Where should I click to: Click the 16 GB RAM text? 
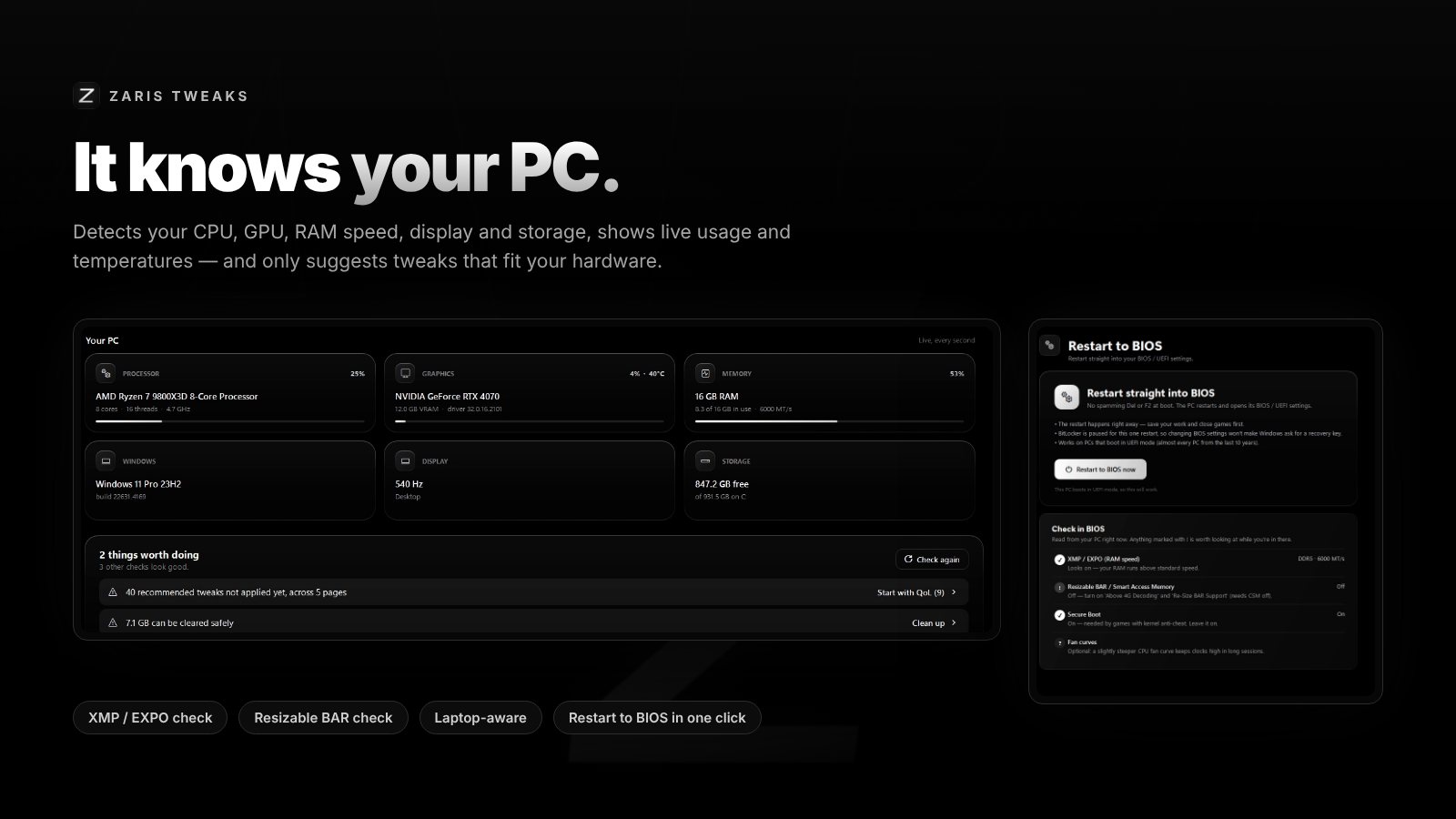pyautogui.click(x=716, y=397)
